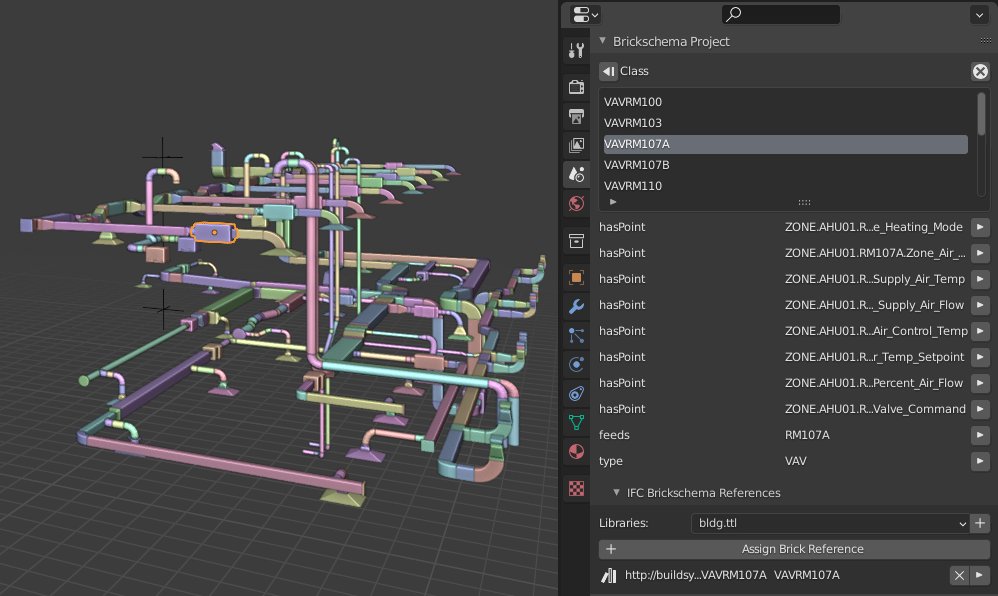
Task: Click the rewind icon beside Class
Action: [608, 71]
